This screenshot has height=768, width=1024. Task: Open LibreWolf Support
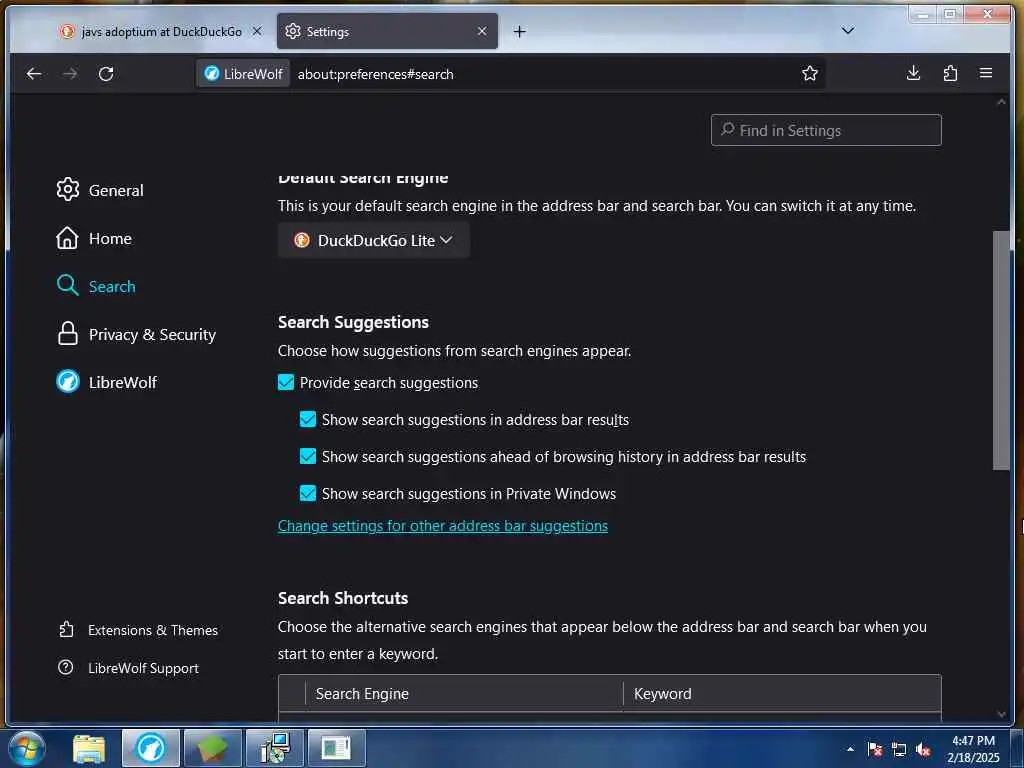point(128,668)
